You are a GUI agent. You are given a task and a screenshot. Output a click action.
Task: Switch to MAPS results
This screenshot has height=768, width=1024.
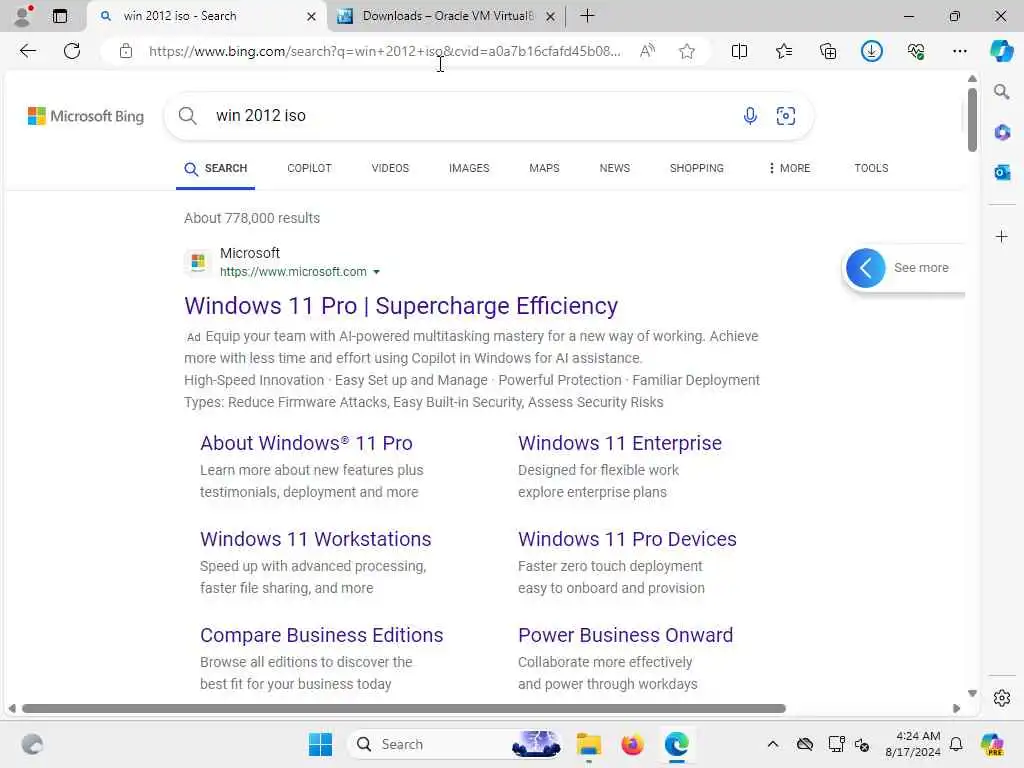tap(544, 168)
